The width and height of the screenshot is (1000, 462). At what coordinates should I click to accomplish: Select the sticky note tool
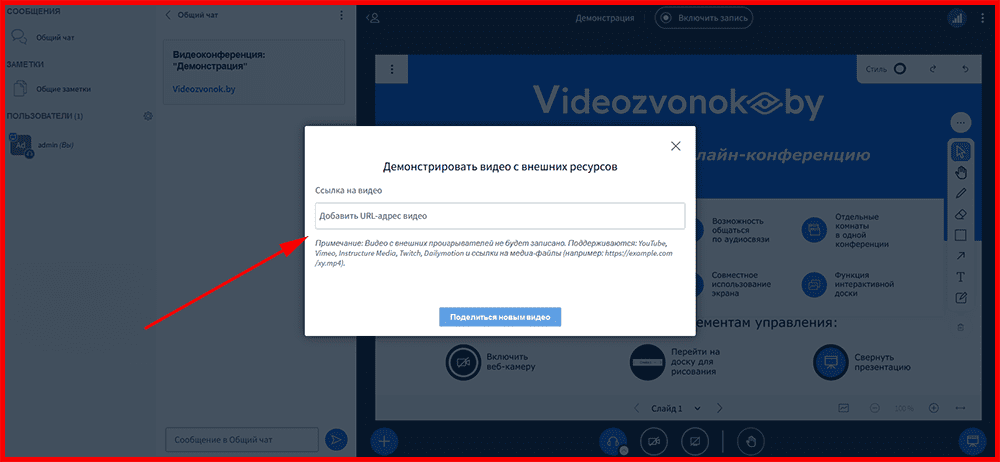click(961, 297)
